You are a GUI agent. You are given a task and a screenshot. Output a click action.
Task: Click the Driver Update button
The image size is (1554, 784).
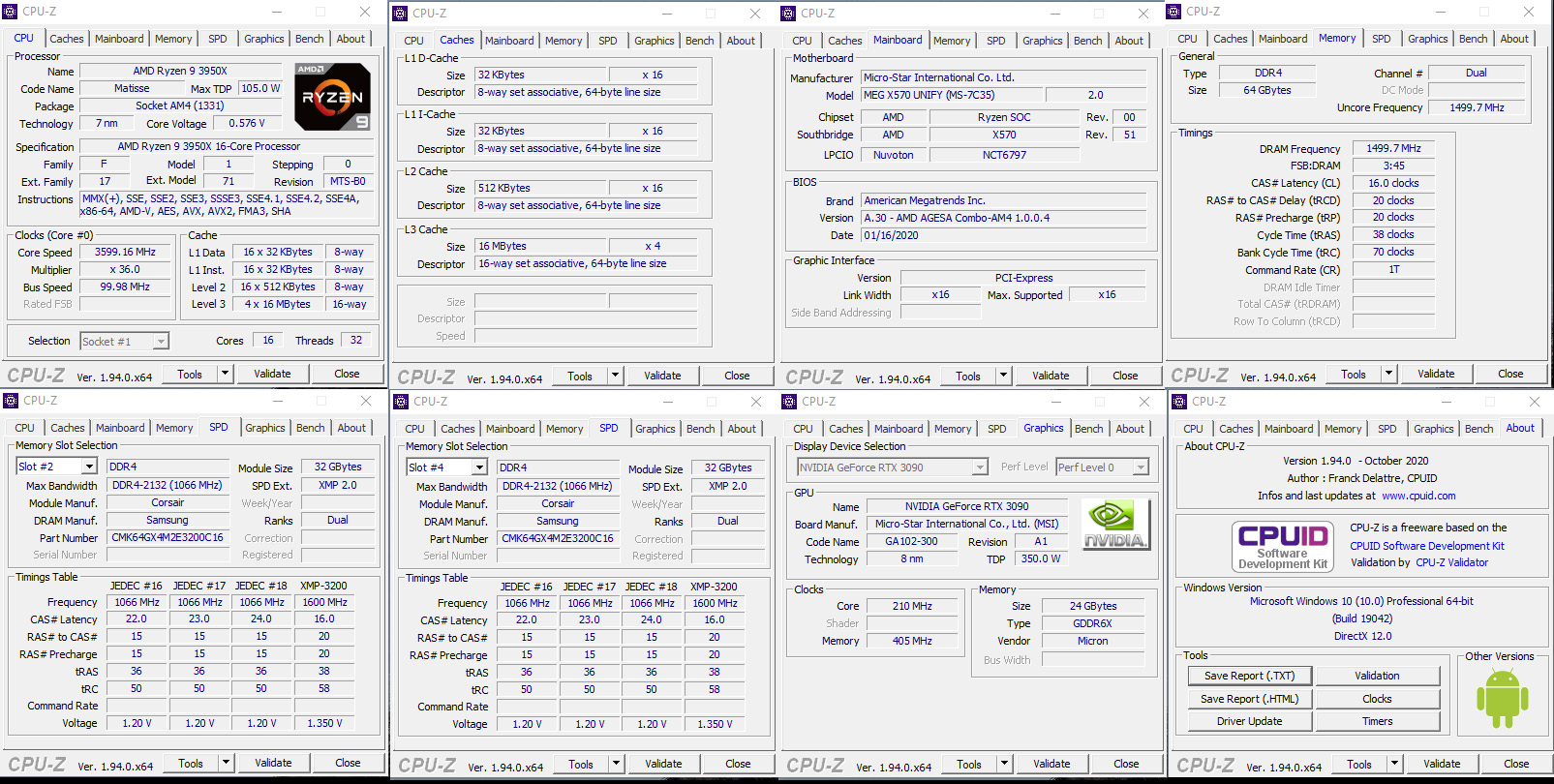tap(1250, 721)
